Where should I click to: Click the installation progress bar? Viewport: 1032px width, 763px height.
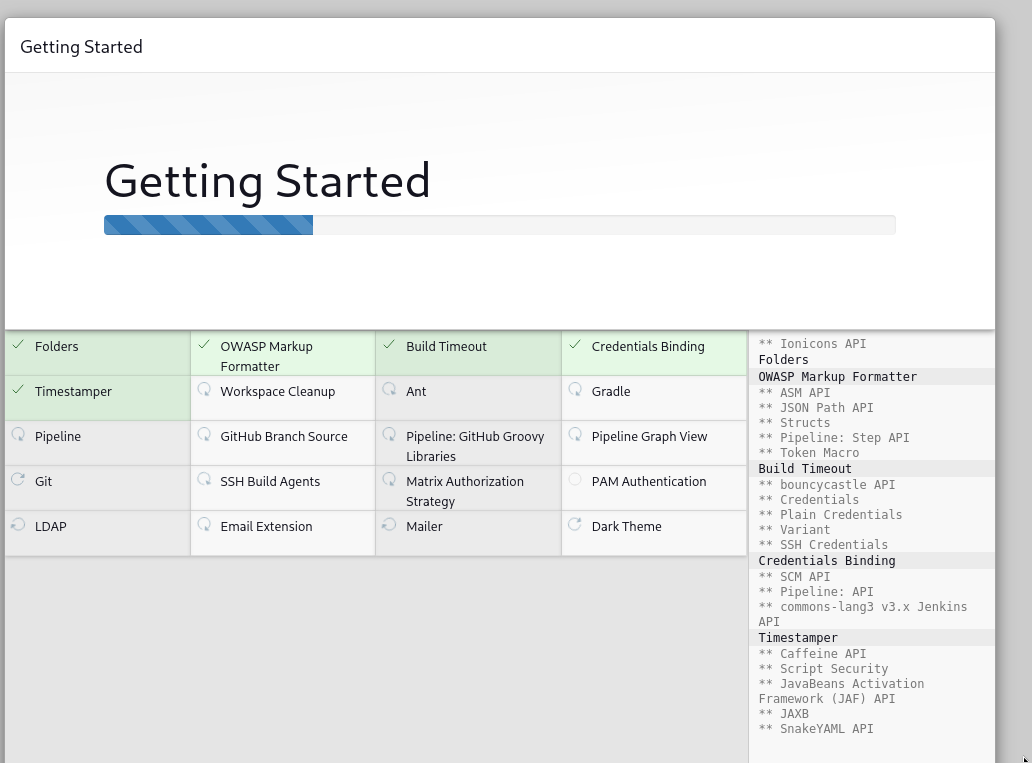[500, 224]
